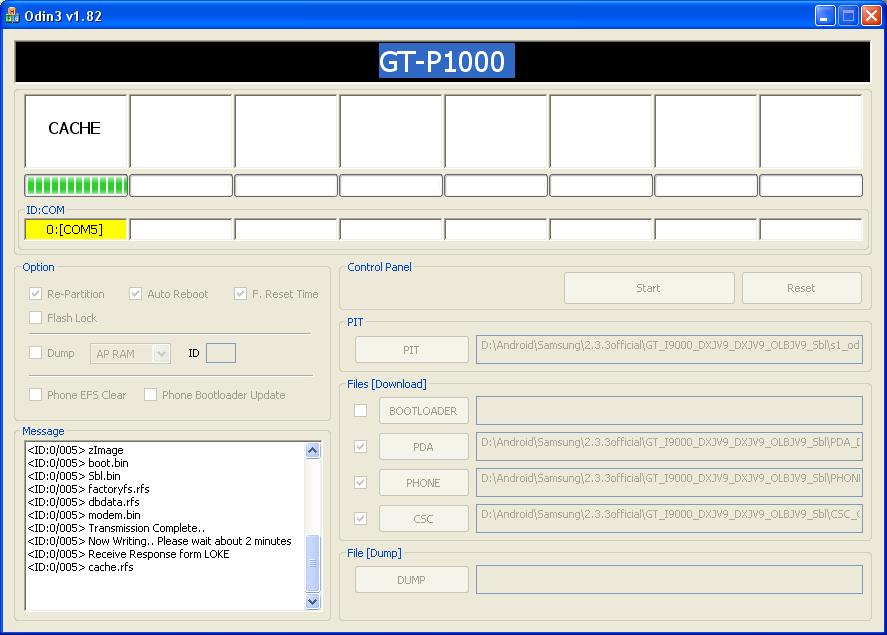Uncheck the PHONE file checkbox

pos(360,482)
